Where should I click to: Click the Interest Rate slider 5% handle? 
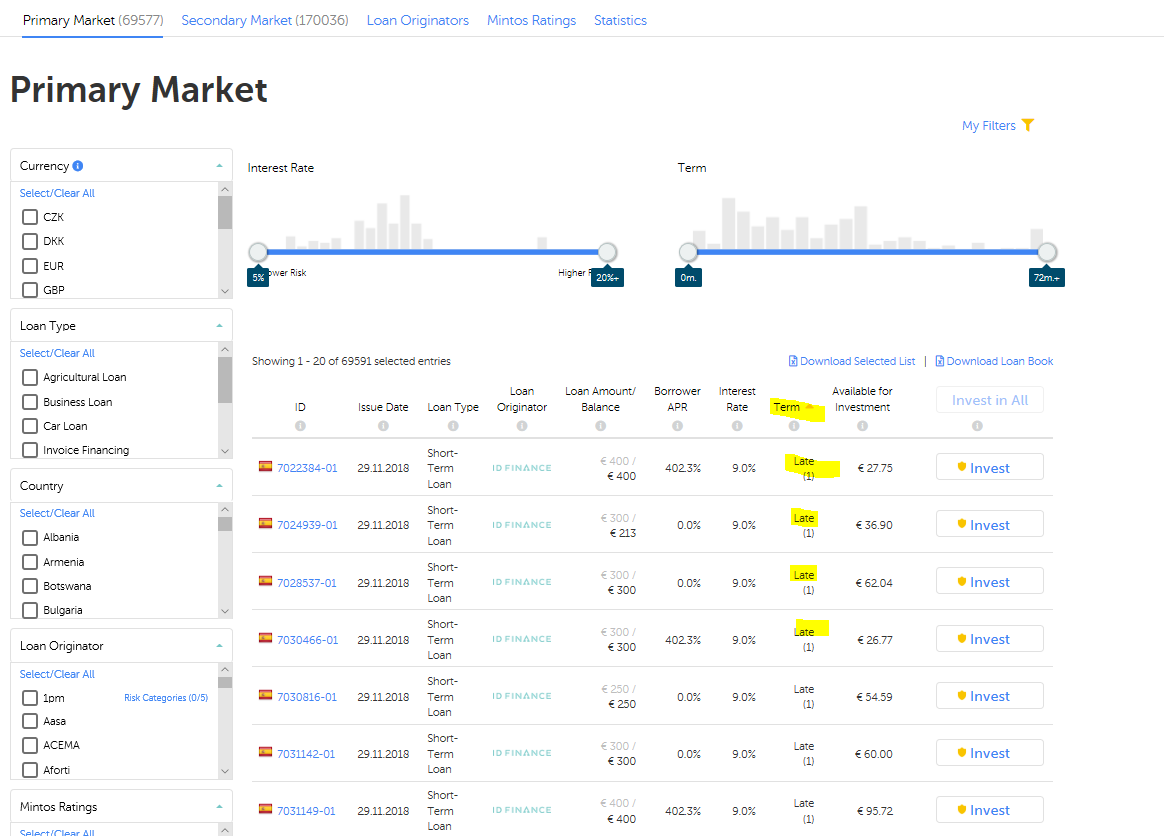[x=258, y=252]
